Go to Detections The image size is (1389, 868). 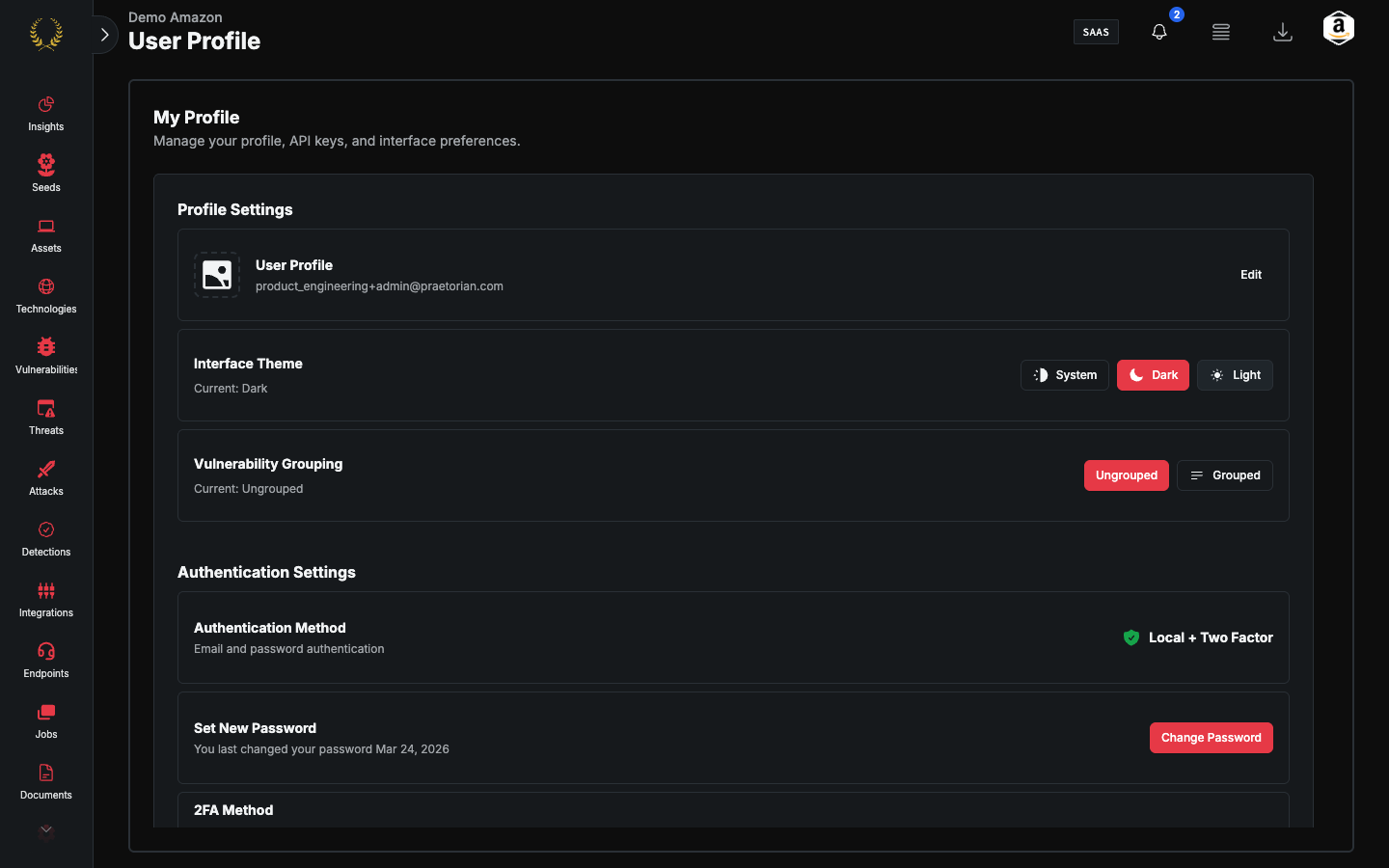pyautogui.click(x=46, y=539)
